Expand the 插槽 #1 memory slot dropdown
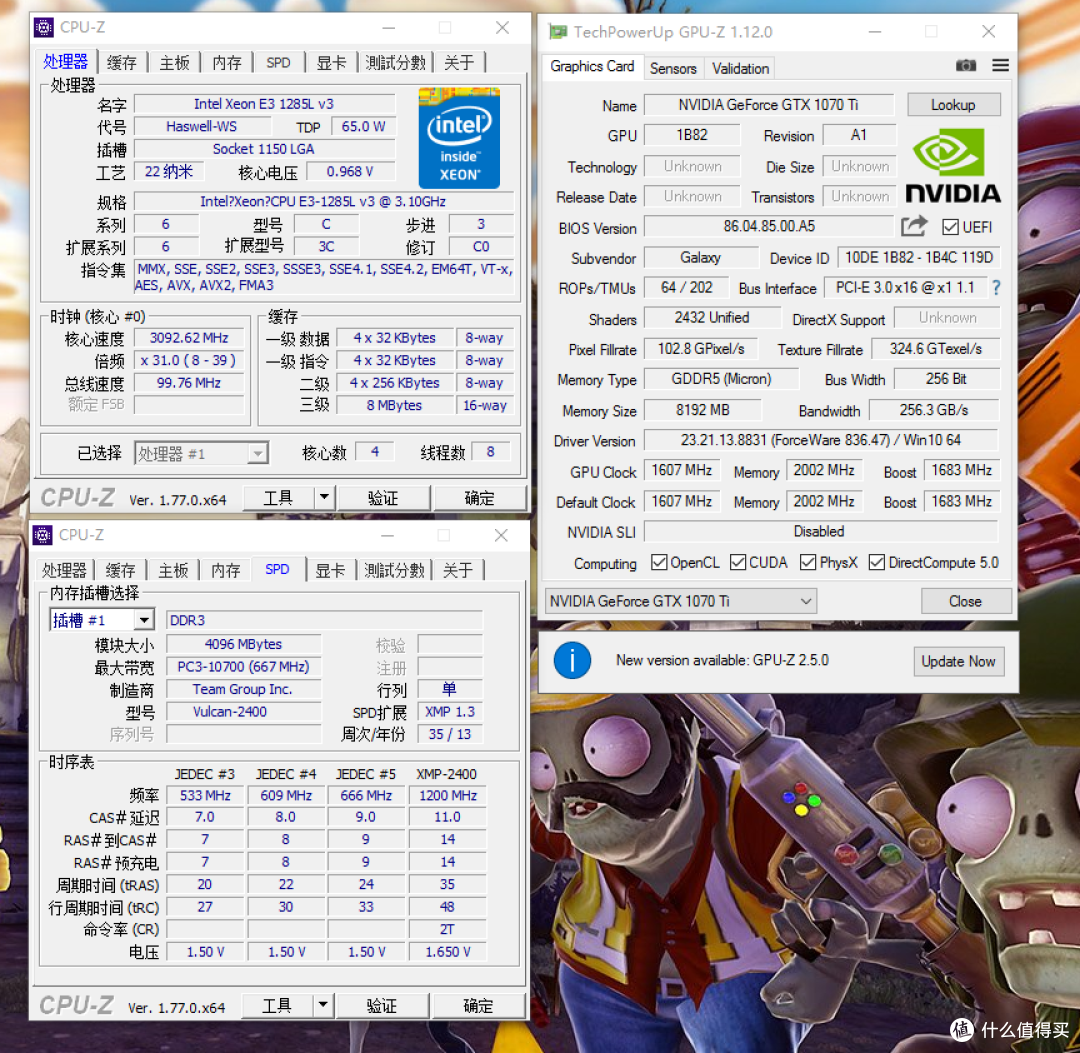1080x1053 pixels. tap(143, 620)
